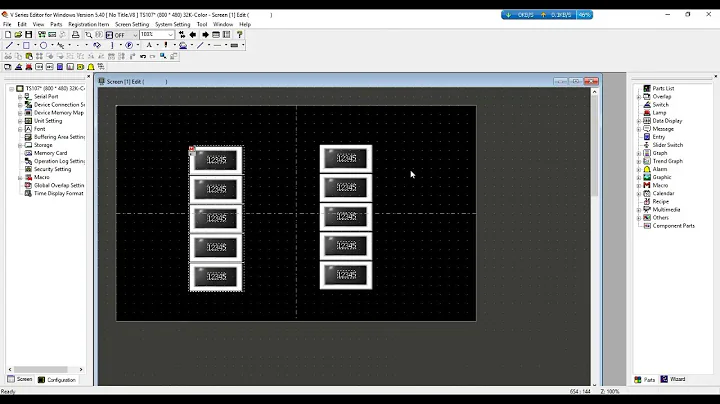Click the Alarm bell icon in parts panel
The width and height of the screenshot is (720, 404).
point(647,169)
